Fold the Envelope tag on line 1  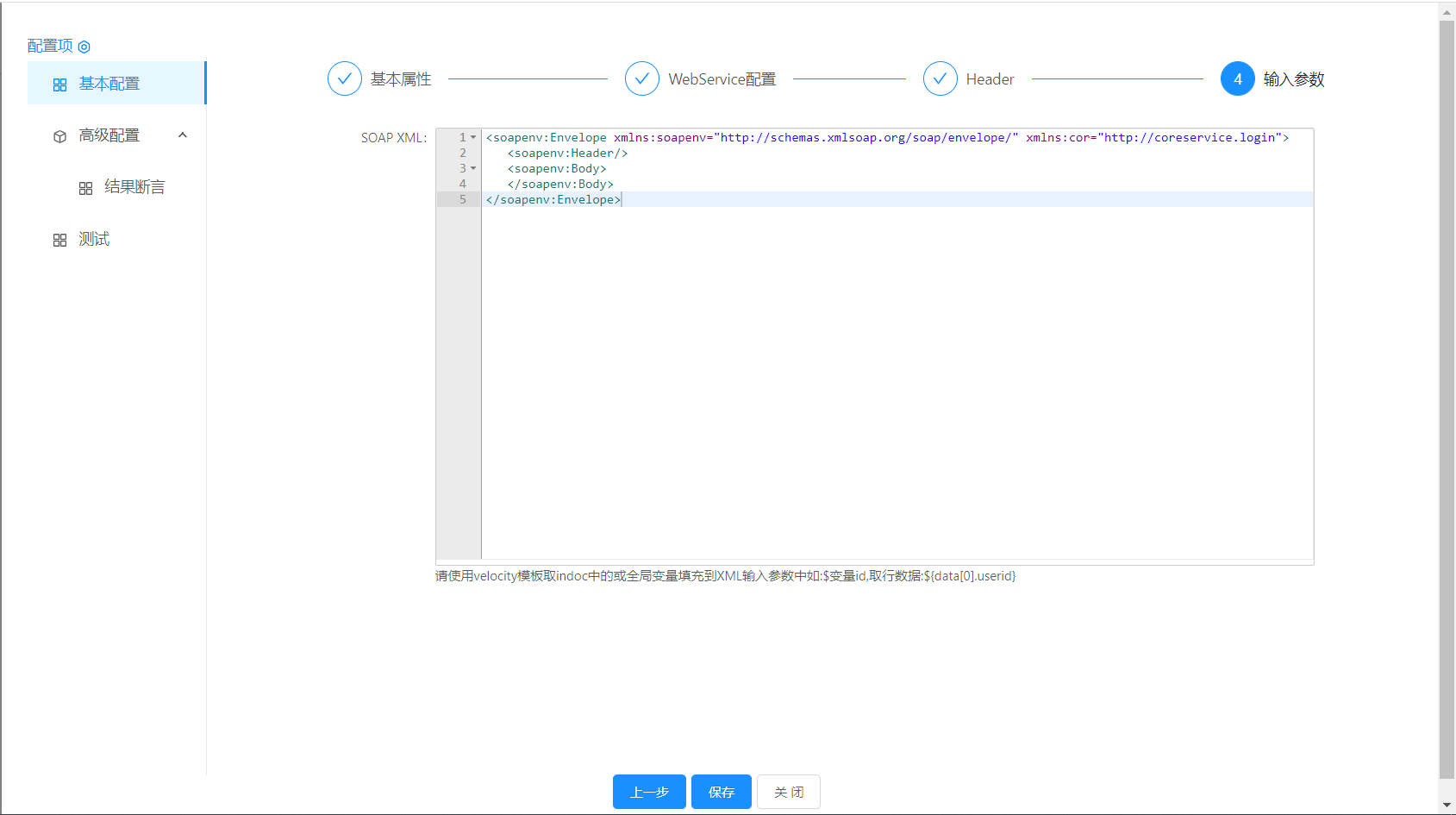click(x=473, y=137)
